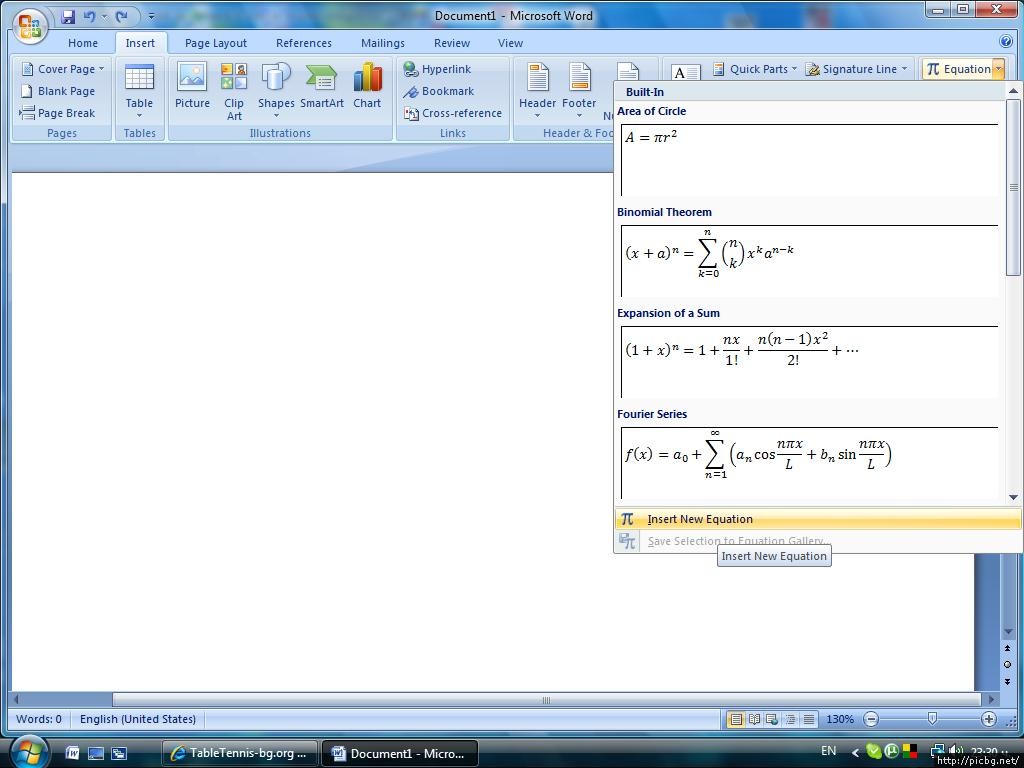Collapse the Equation gallery dropdown arrow

999,69
